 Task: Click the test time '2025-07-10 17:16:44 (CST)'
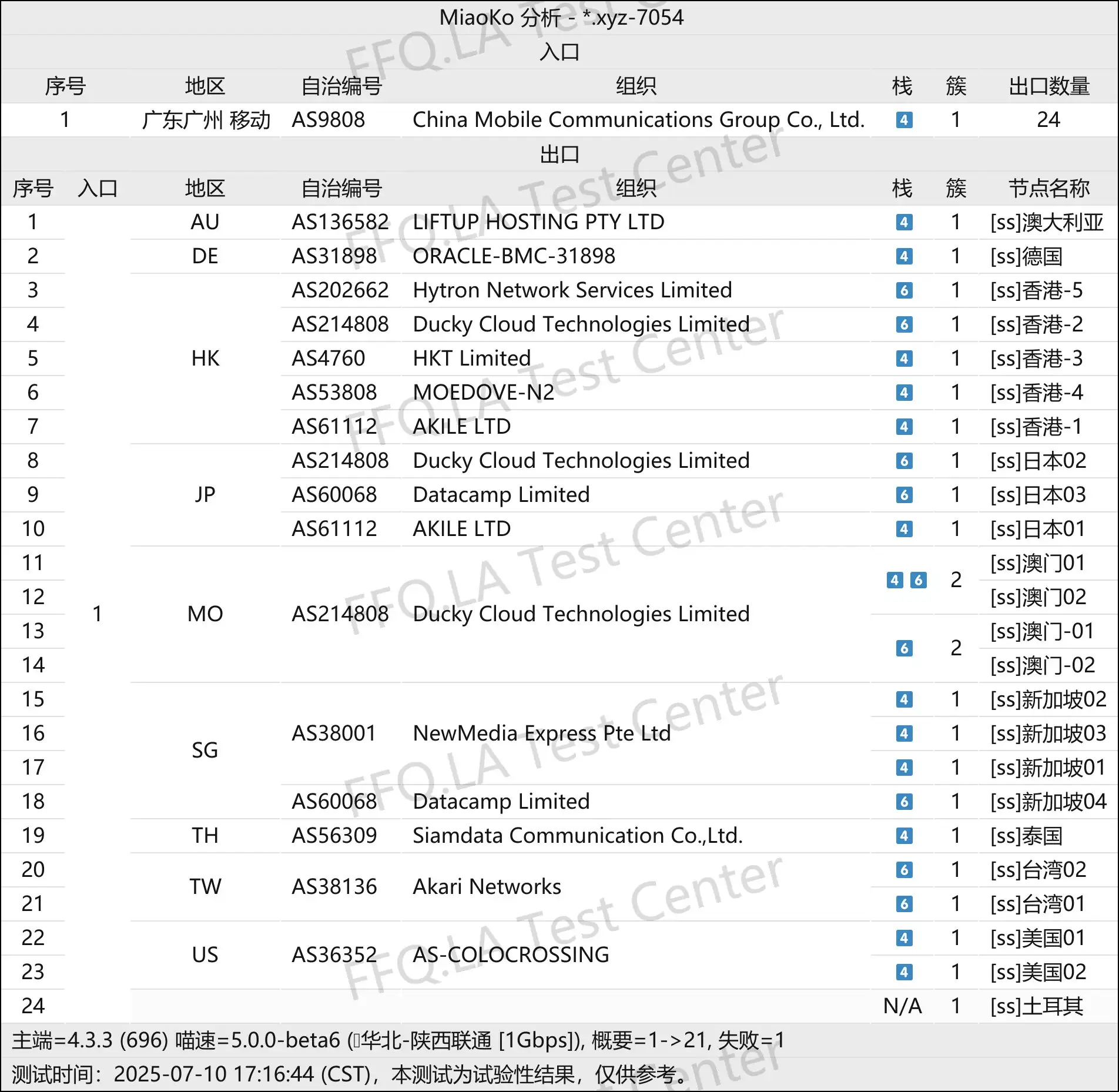click(x=242, y=1074)
